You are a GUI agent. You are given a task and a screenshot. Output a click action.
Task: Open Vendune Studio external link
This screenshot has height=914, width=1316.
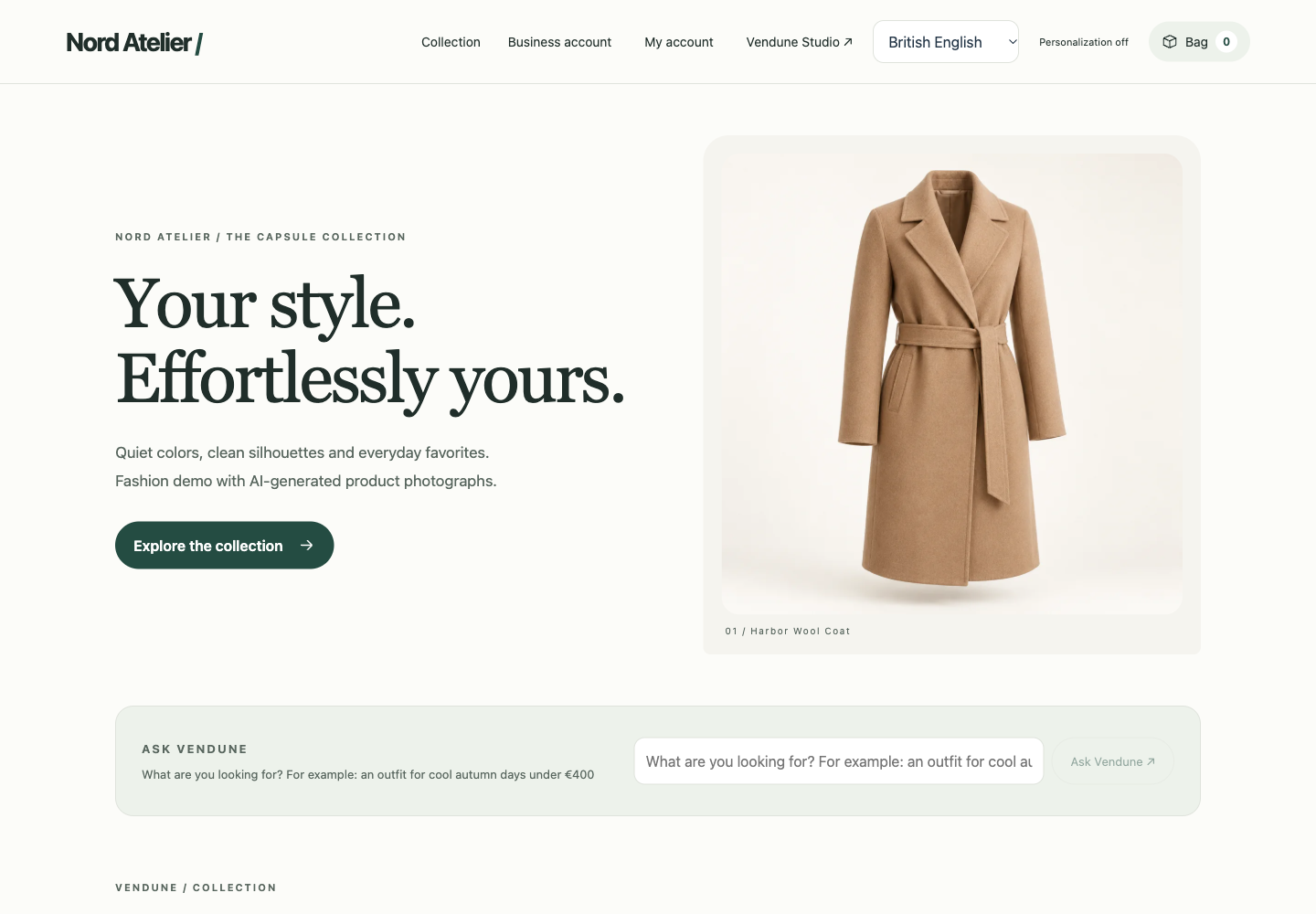pyautogui.click(x=800, y=42)
